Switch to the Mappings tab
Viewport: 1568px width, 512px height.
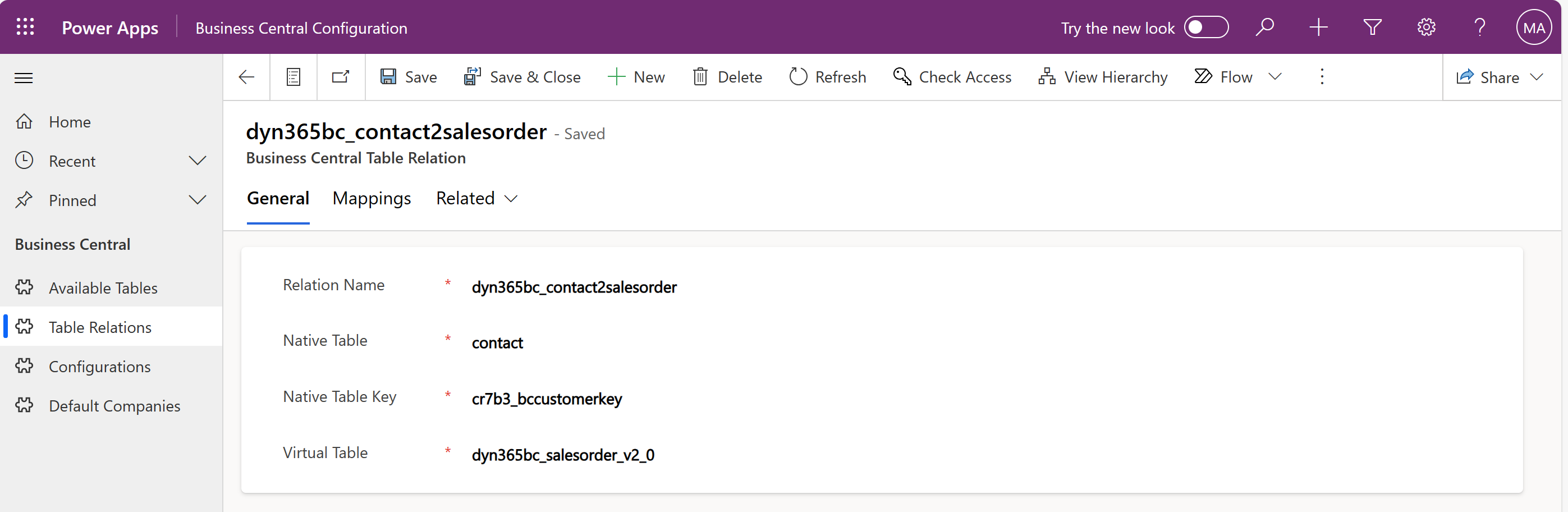[x=372, y=199]
